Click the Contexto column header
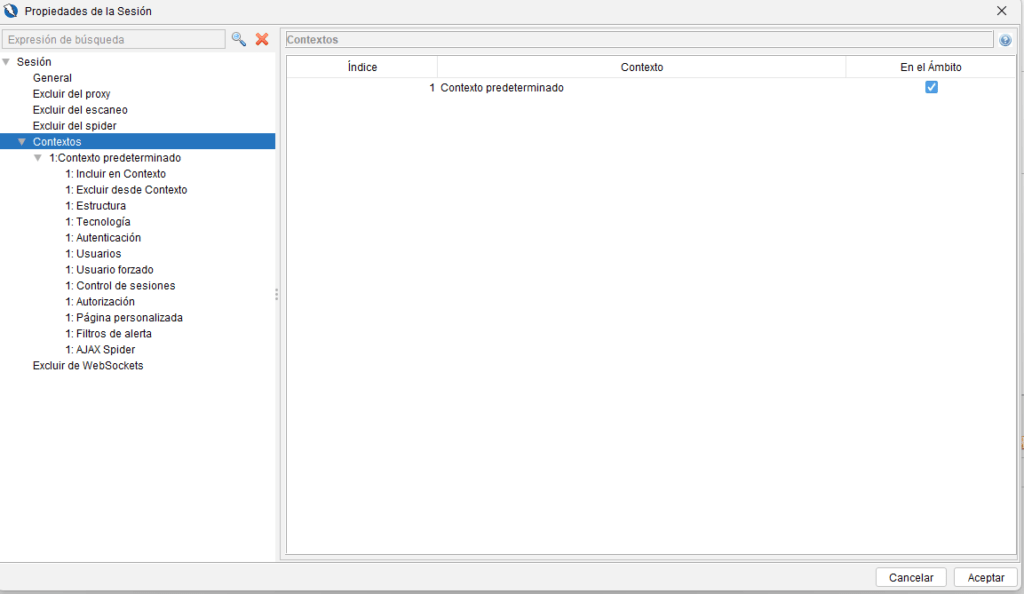The width and height of the screenshot is (1024, 594). [641, 67]
